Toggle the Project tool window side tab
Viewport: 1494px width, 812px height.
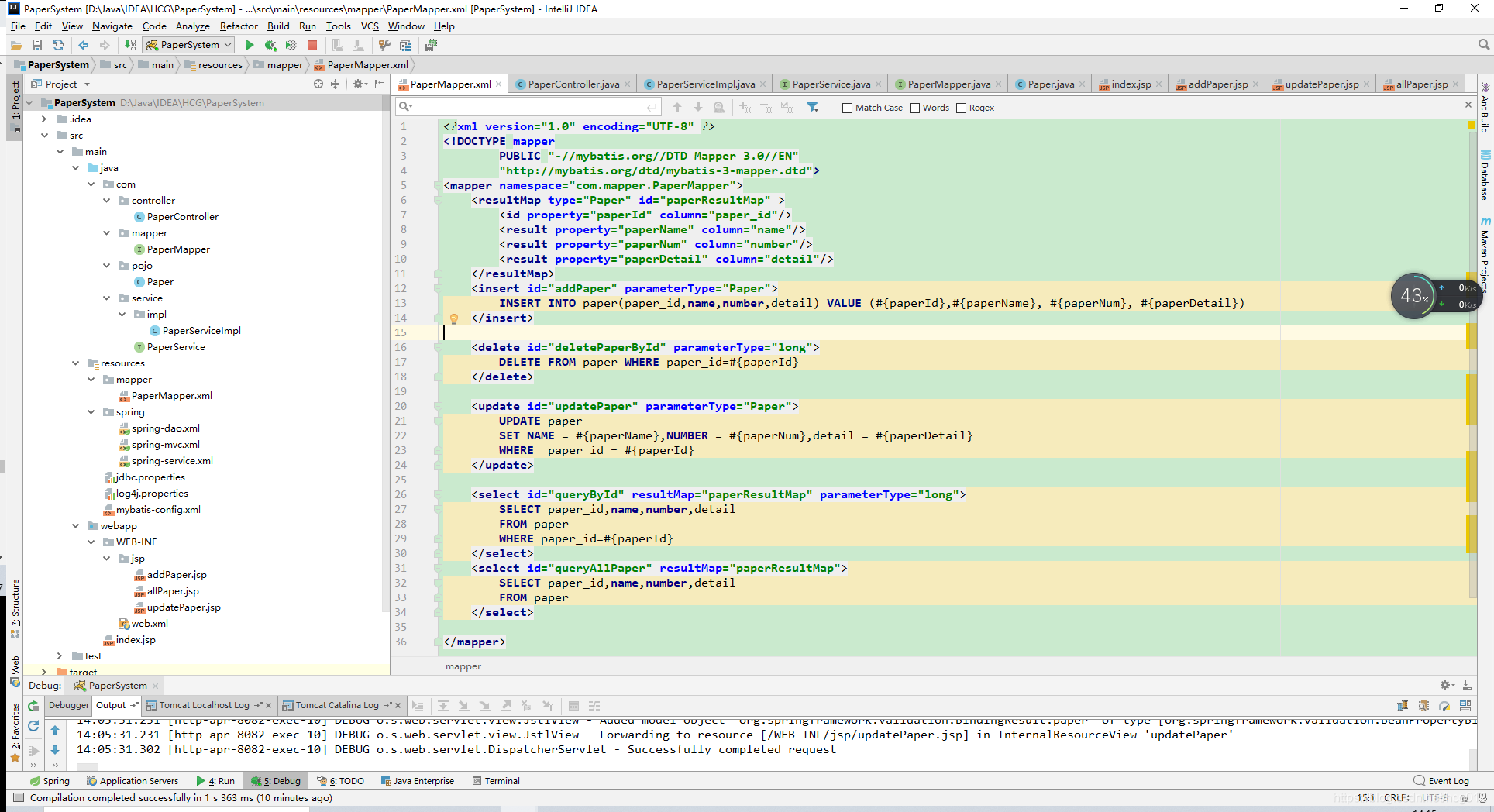pyautogui.click(x=15, y=107)
